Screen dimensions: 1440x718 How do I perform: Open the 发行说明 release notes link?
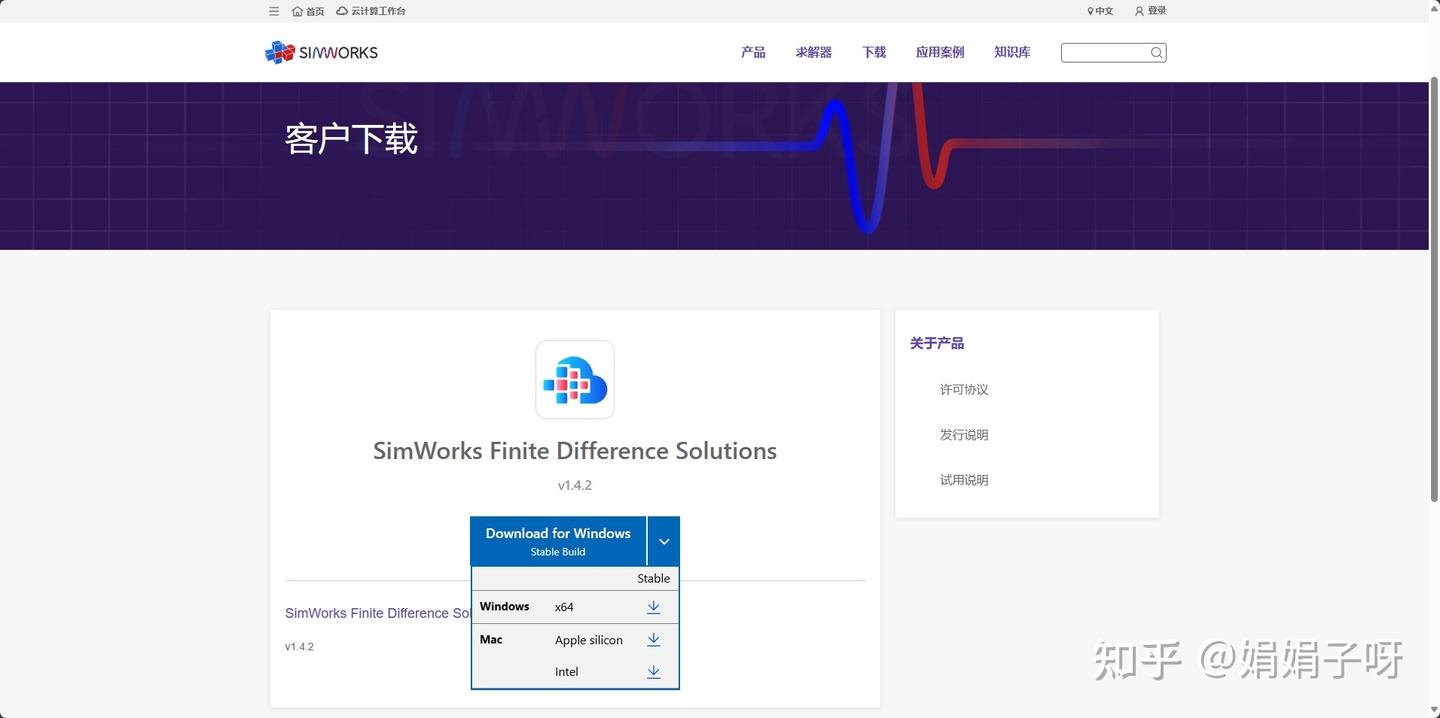tap(963, 434)
